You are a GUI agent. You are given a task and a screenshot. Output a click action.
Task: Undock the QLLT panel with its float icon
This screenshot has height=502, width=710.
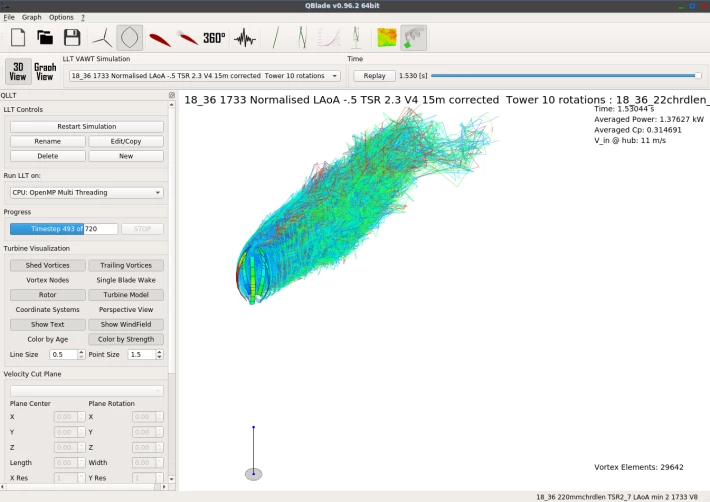click(172, 95)
